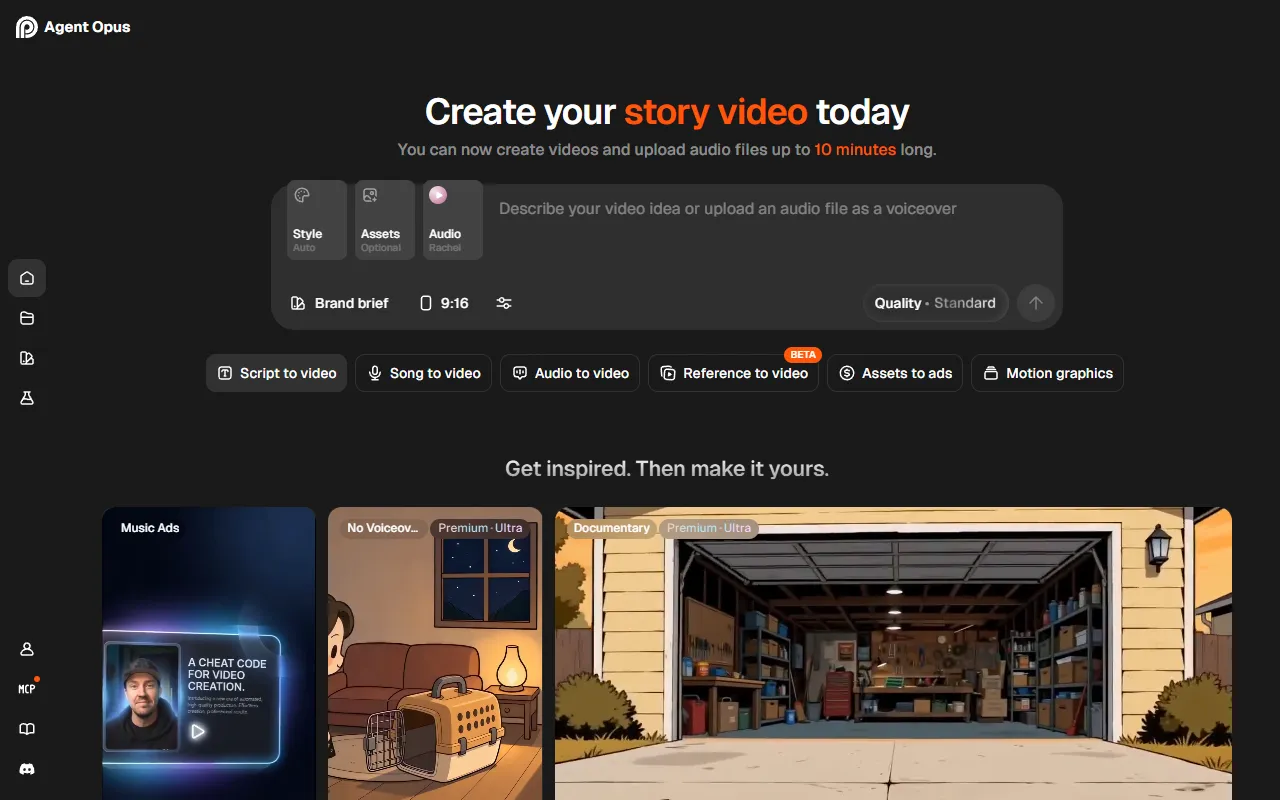The image size is (1280, 800).
Task: Open the Documentary garage example card
Action: (894, 653)
